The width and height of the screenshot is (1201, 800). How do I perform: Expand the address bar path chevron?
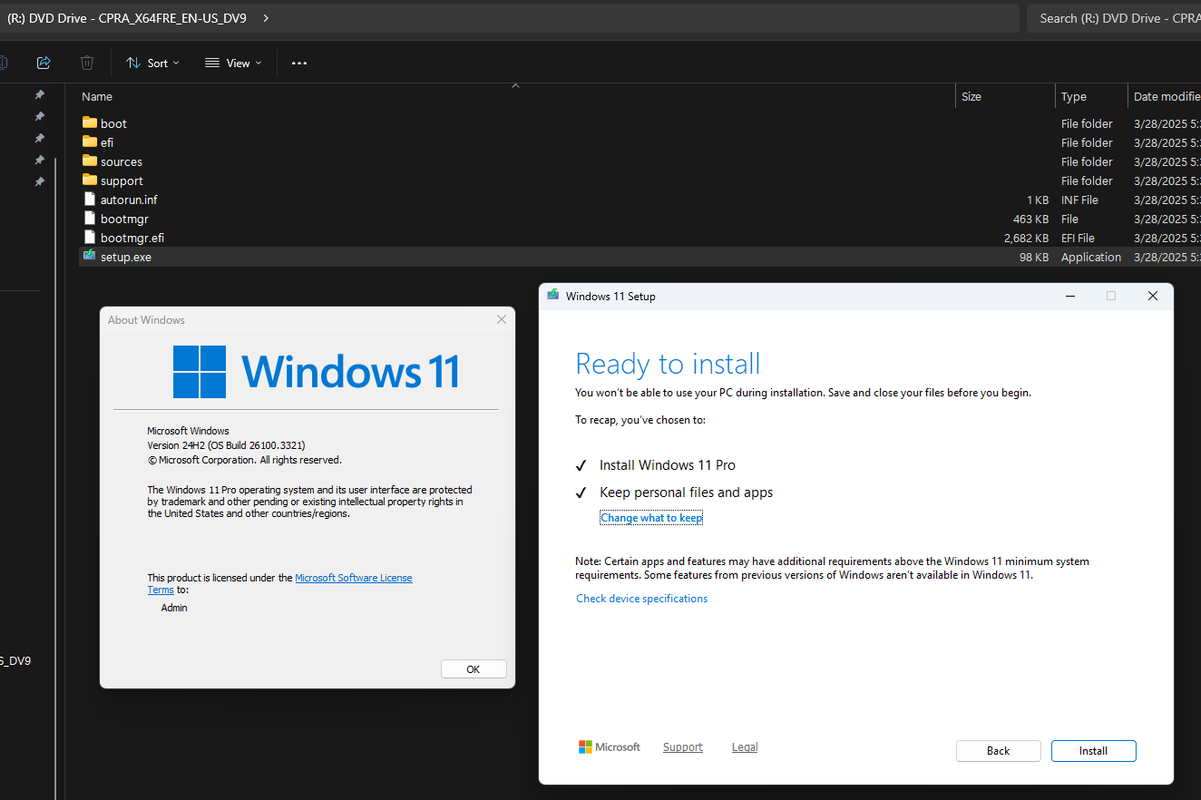pyautogui.click(x=265, y=18)
